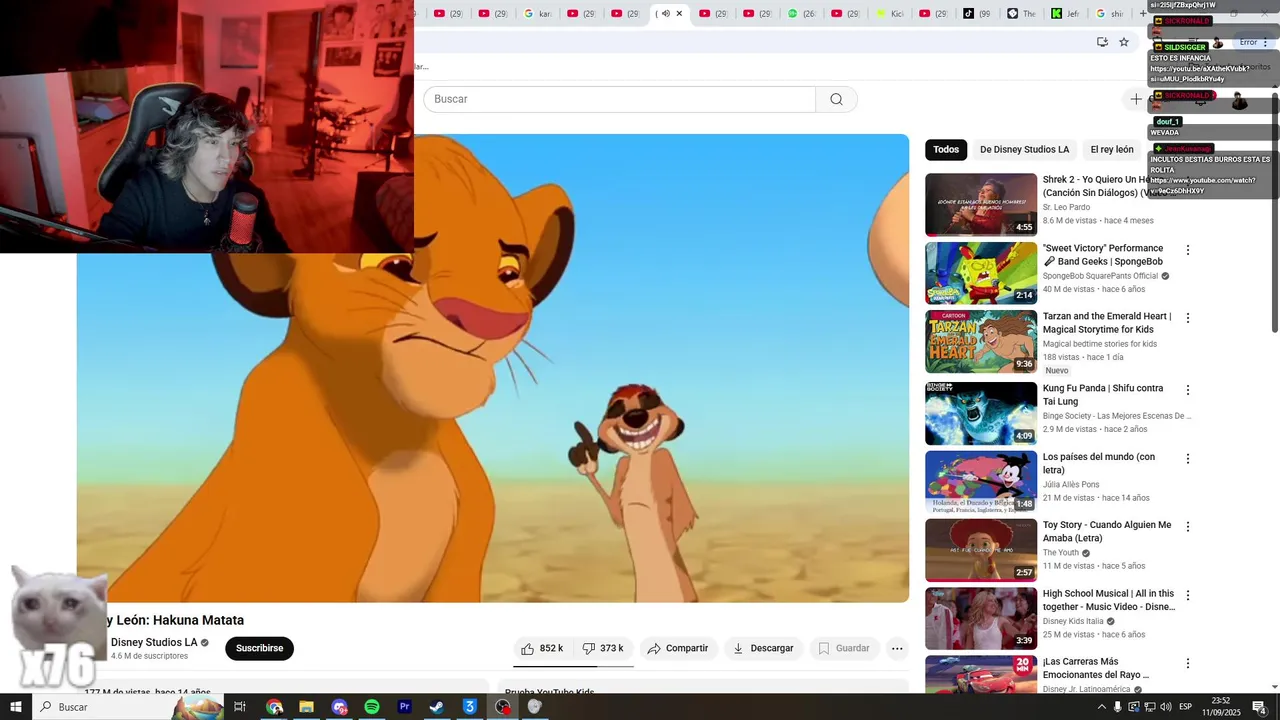Open options menu for Toy Story video

(1188, 527)
